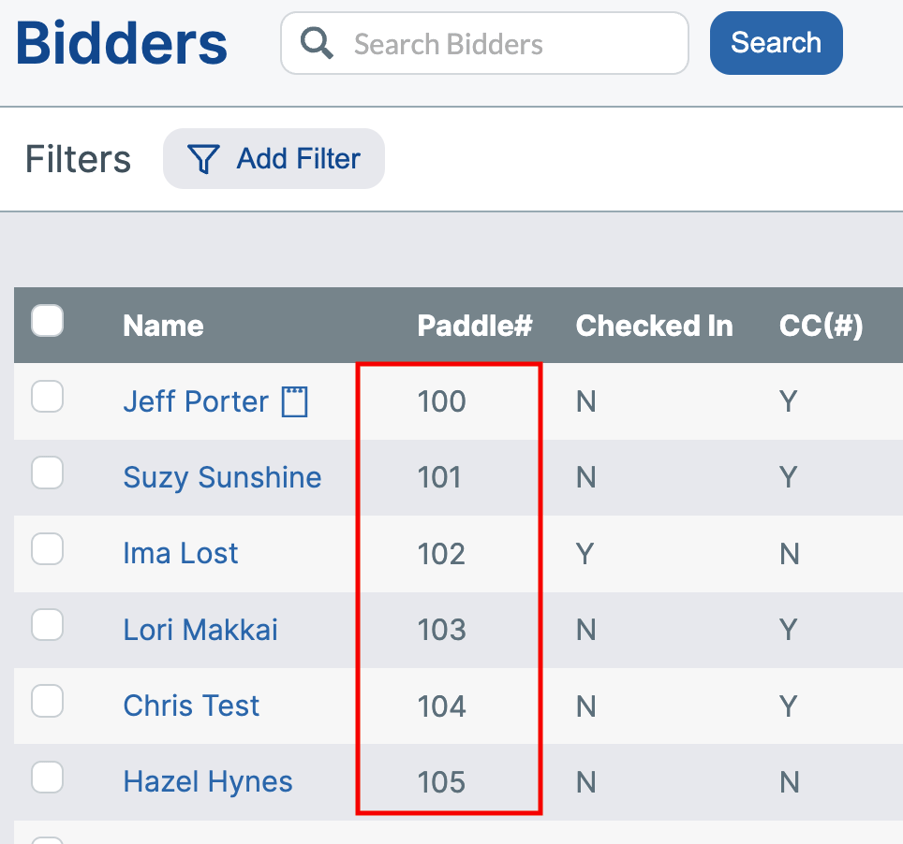Select the Suzy Sunshine row checkbox
Screen dimensions: 903x844
[47, 473]
